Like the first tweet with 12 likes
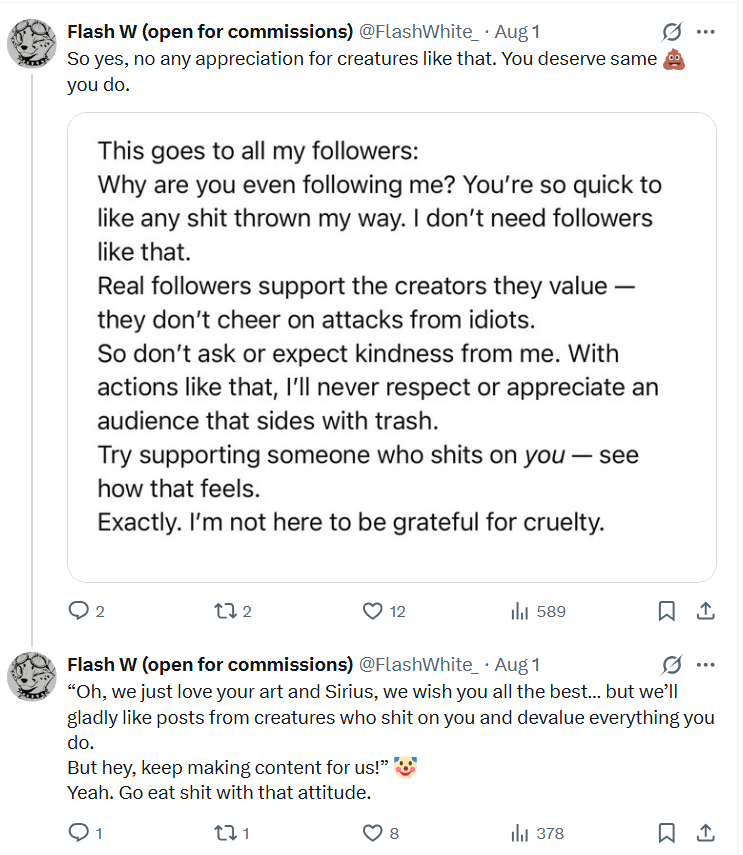The height and width of the screenshot is (855, 743). (x=373, y=611)
